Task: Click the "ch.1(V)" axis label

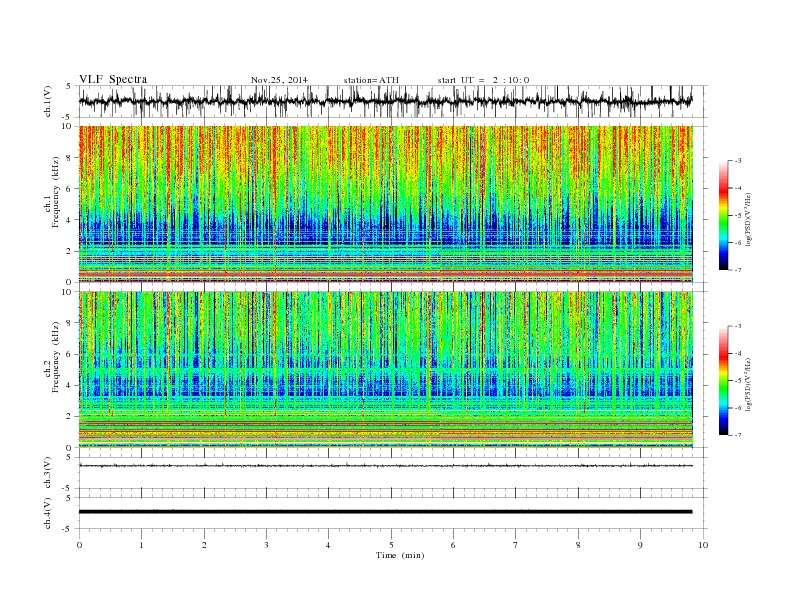Action: tap(48, 102)
